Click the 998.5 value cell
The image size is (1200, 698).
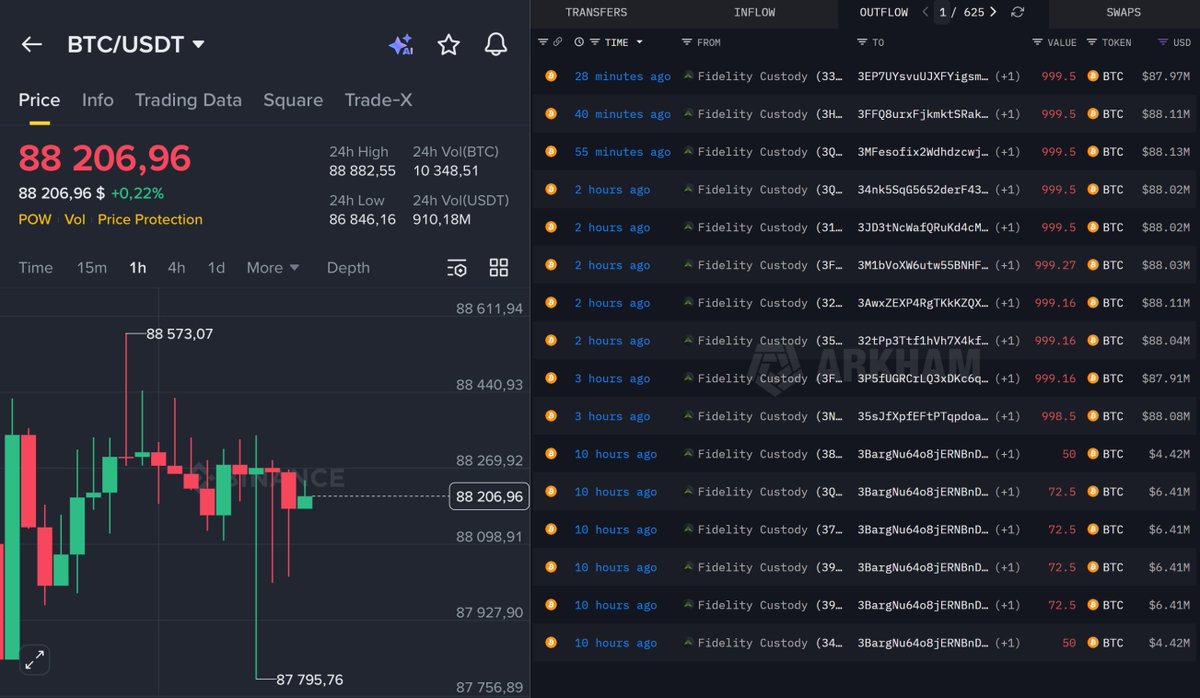(x=1059, y=416)
